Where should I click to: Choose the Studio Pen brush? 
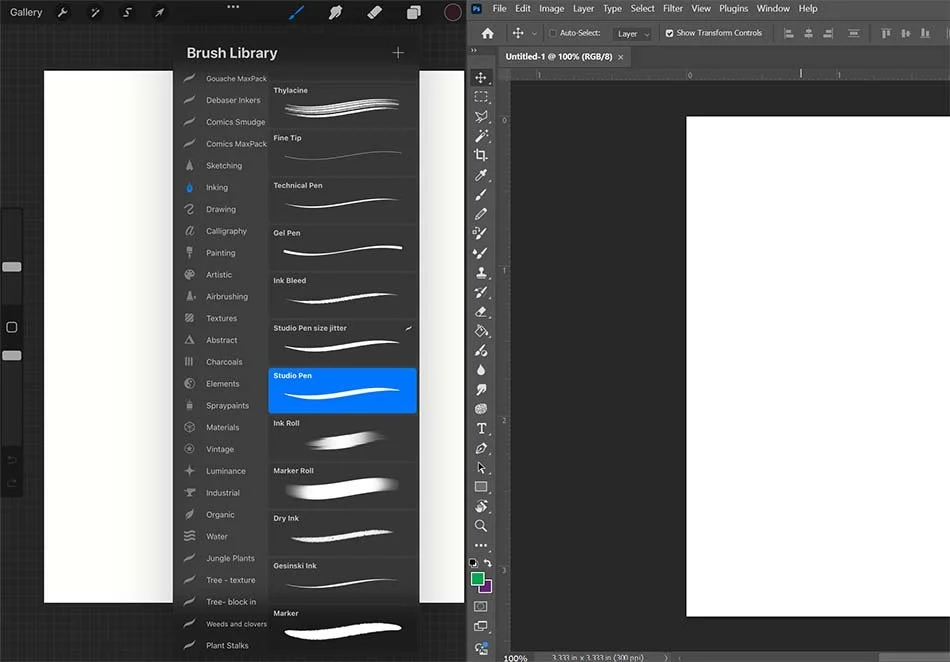[x=342, y=391]
